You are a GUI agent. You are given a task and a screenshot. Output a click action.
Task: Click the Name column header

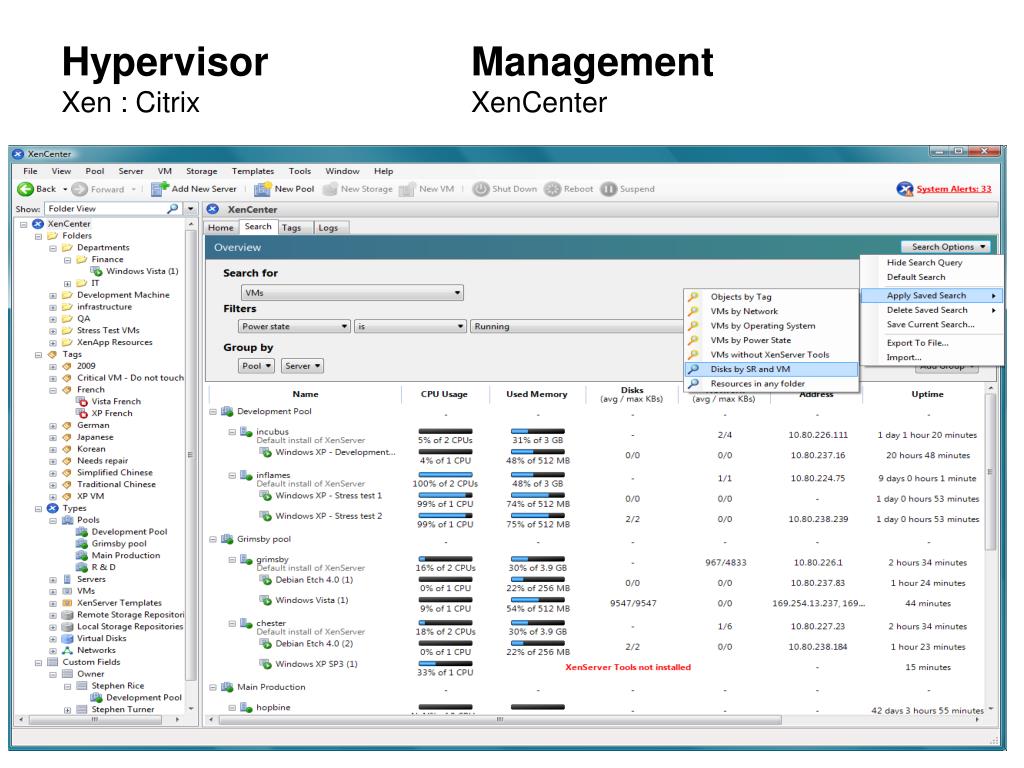coord(305,394)
